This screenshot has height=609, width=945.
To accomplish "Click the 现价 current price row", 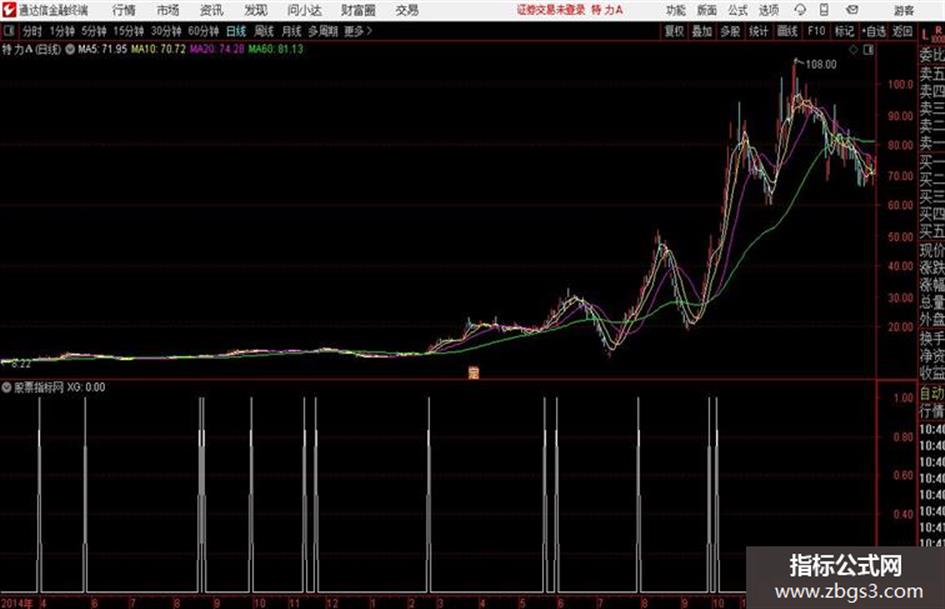I will (x=932, y=250).
